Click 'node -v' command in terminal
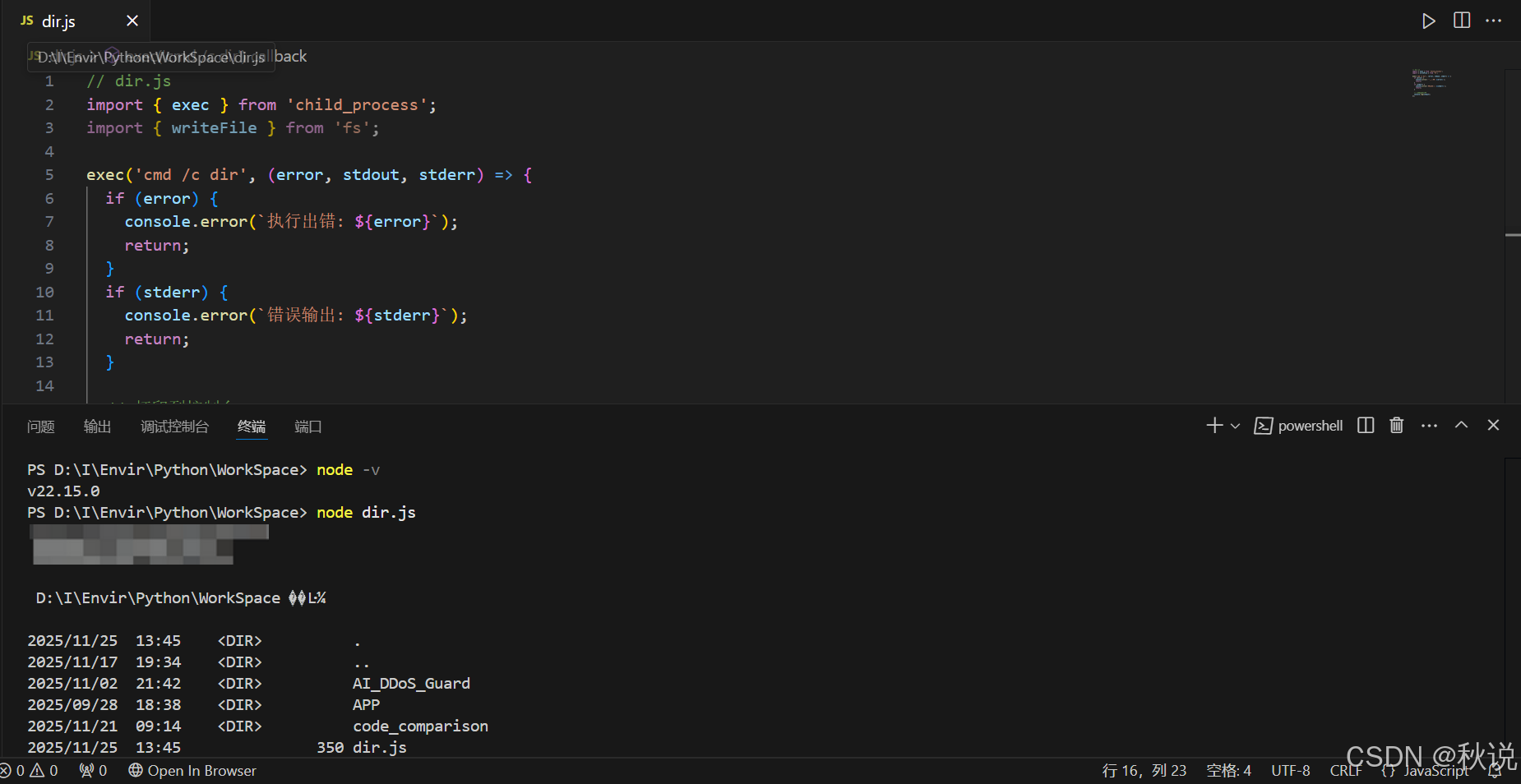 pos(348,470)
